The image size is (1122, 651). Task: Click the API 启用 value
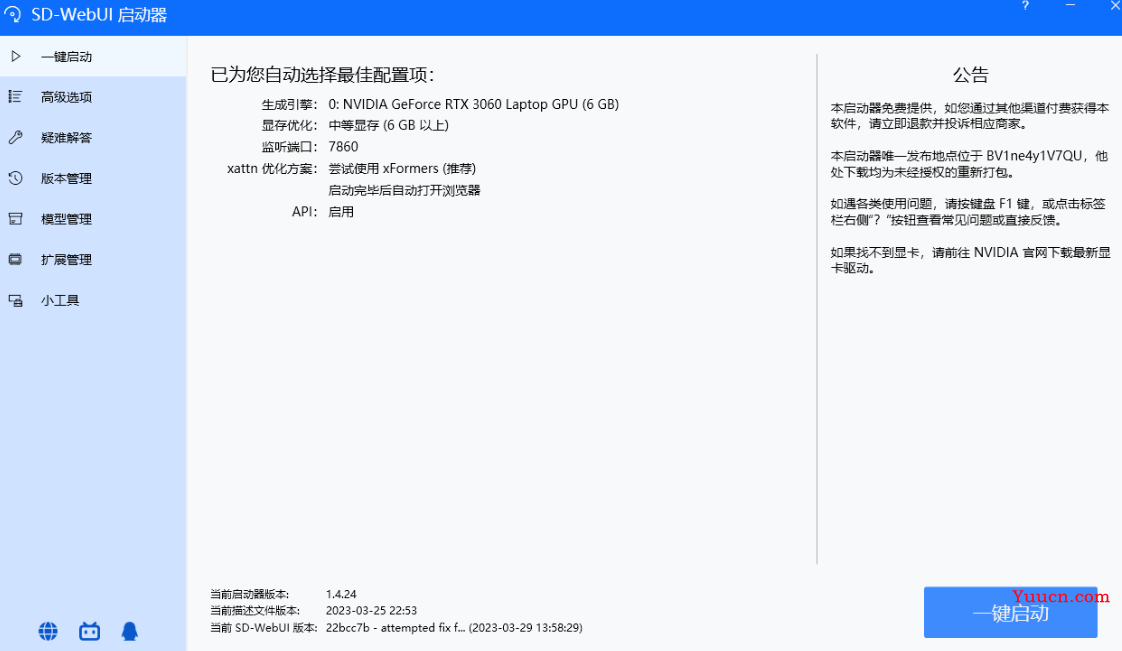(x=341, y=212)
